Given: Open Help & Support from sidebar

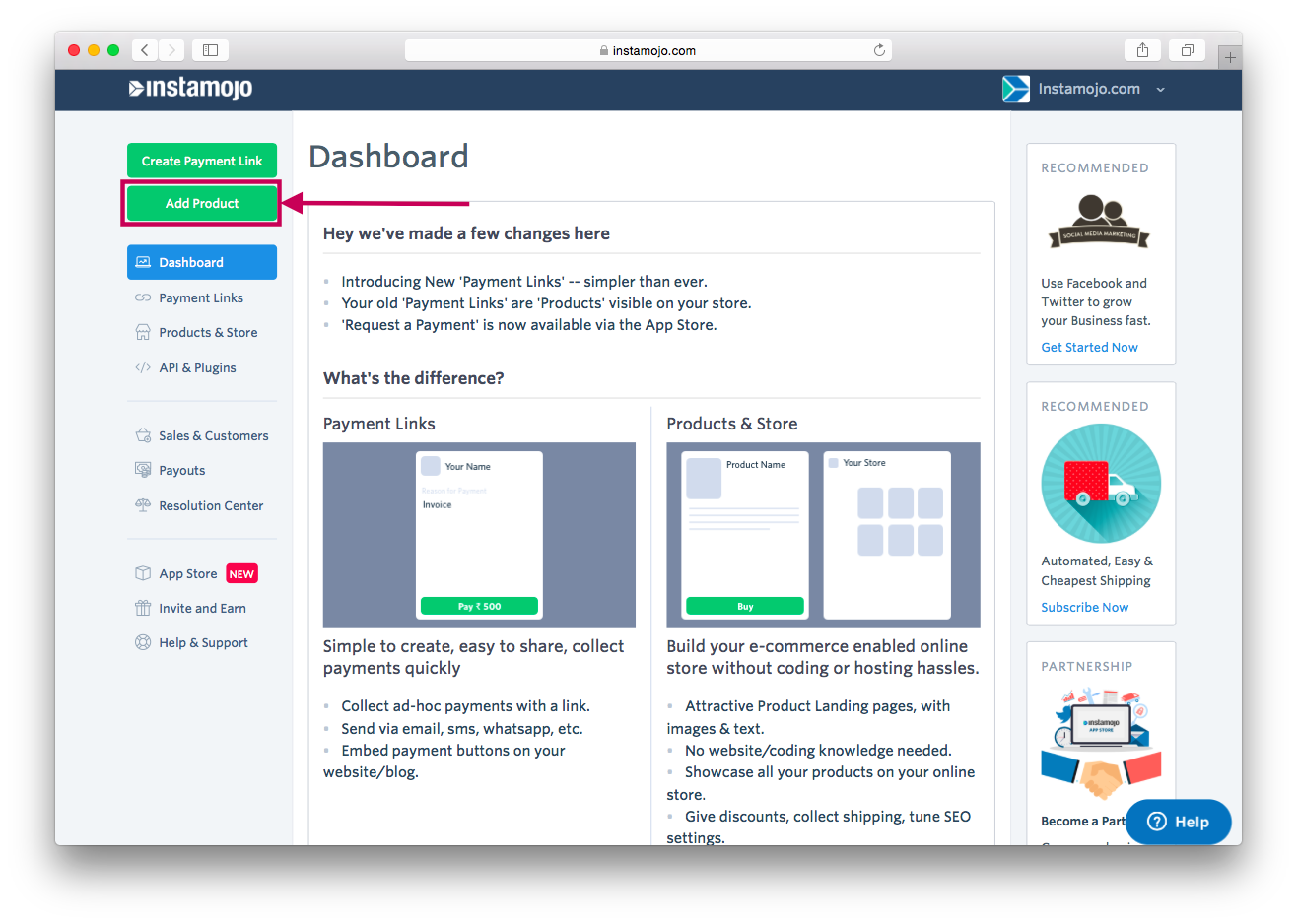Looking at the screenshot, I should point(203,642).
